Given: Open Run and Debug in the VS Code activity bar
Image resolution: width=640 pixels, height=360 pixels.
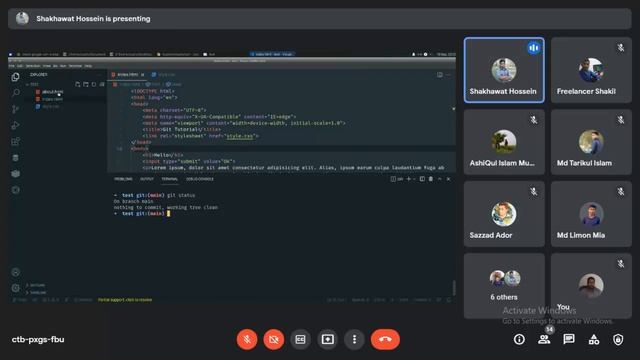Looking at the screenshot, I should pyautogui.click(x=16, y=125).
